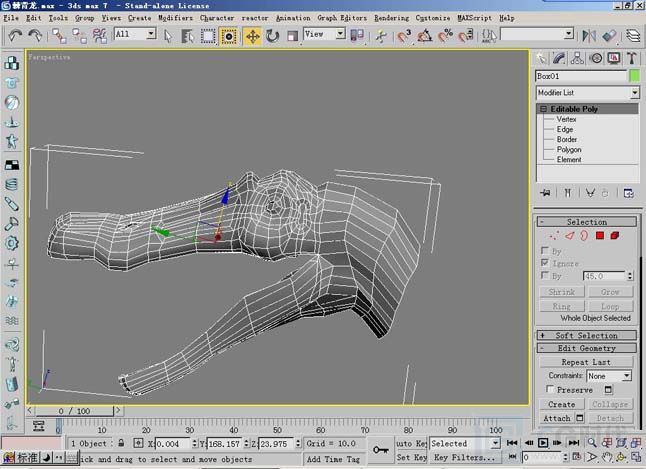Click the Attach button
Screen dimensions: 646x469
[x=557, y=418]
